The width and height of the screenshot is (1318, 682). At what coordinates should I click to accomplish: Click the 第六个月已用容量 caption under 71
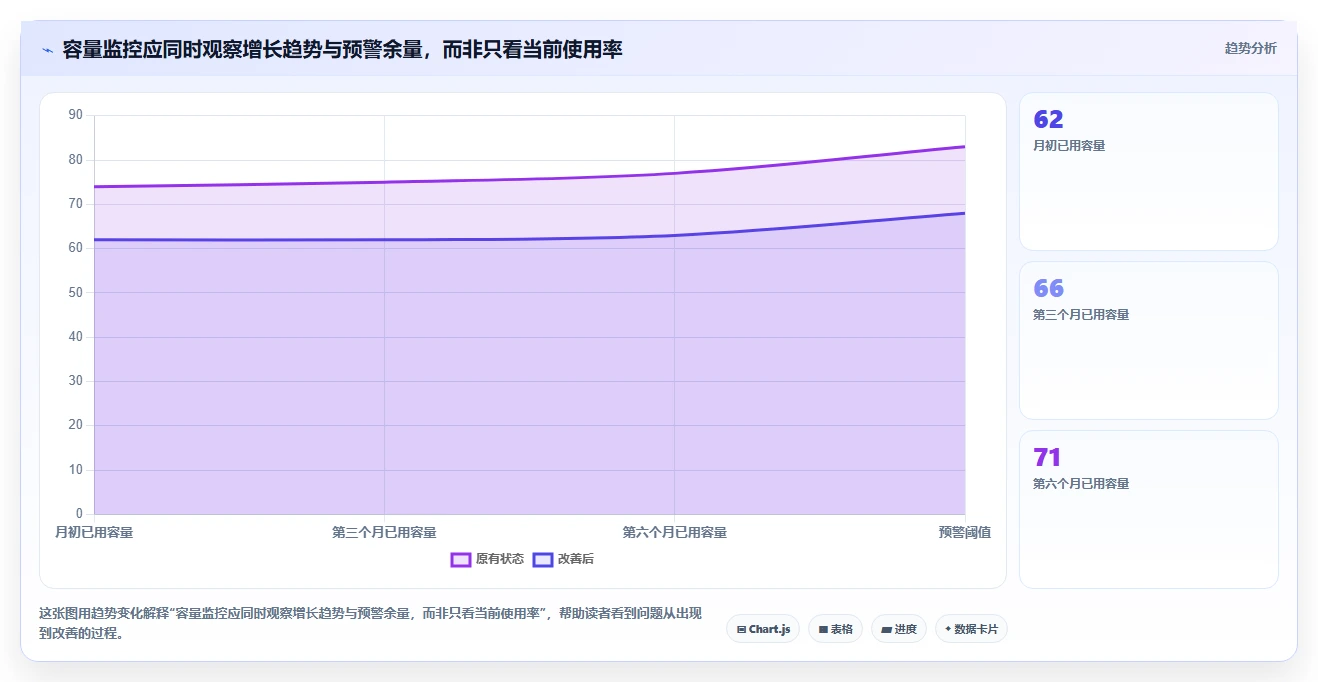coord(1081,484)
